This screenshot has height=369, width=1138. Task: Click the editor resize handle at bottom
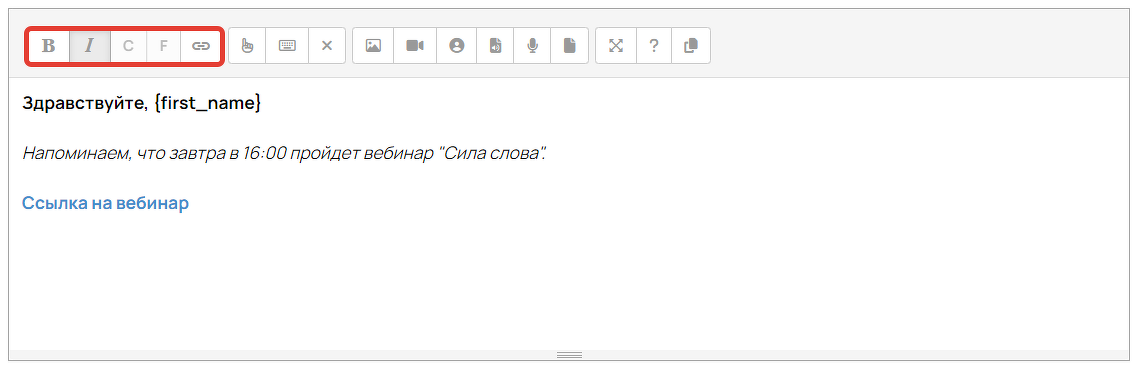tap(569, 355)
